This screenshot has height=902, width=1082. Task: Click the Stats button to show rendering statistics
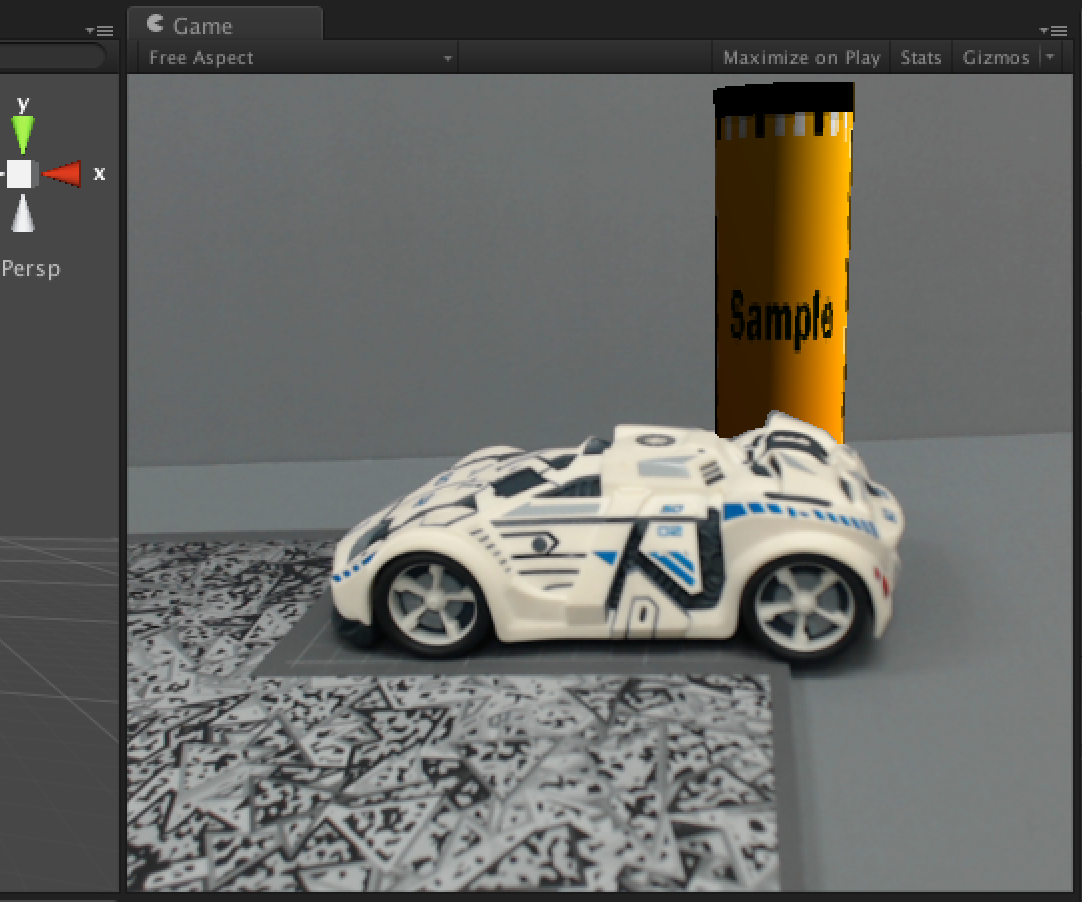click(x=920, y=57)
